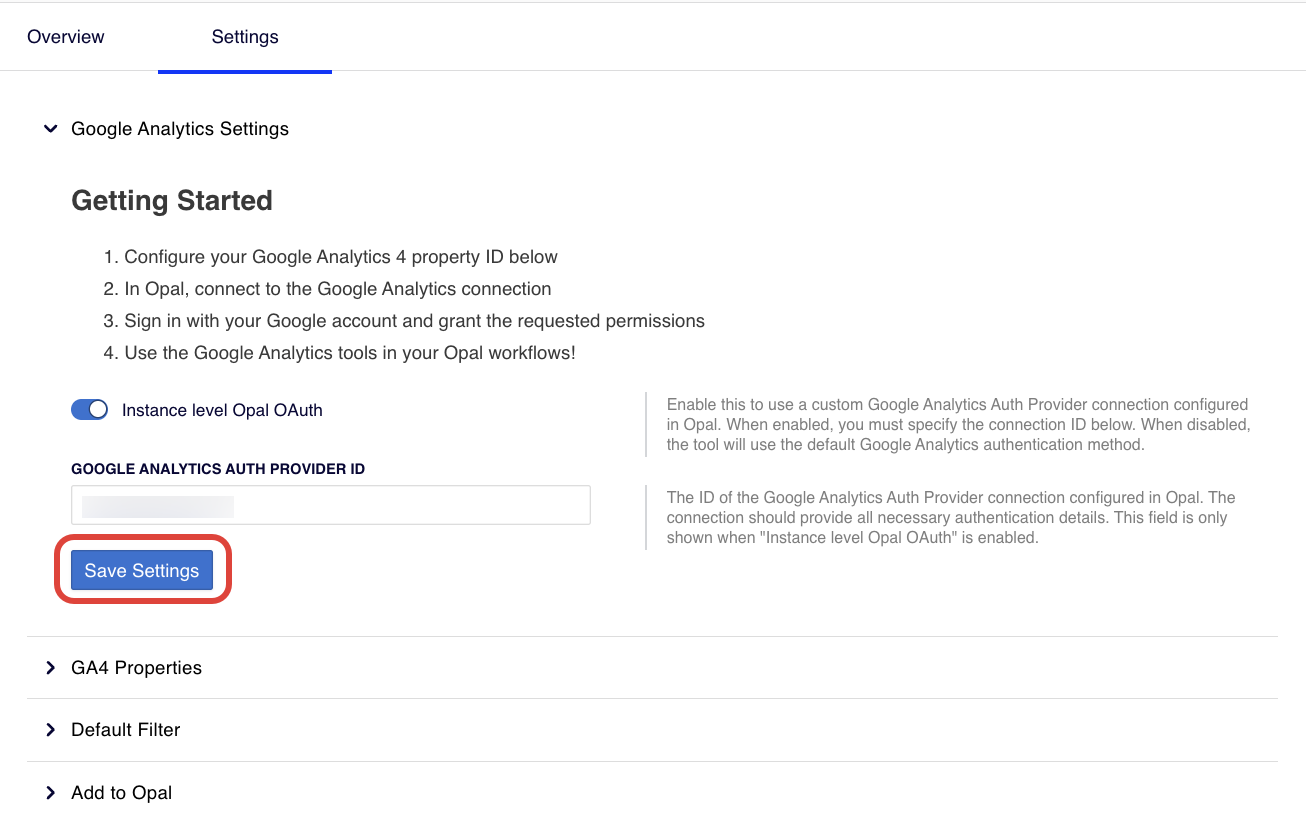Screen dimensions: 1306x834
Task: Click the 'Instance level Opal OAuth' label text
Action: click(222, 410)
